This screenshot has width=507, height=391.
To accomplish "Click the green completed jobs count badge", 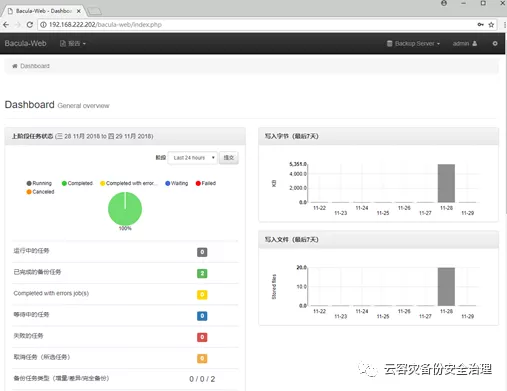I will 202,273.
